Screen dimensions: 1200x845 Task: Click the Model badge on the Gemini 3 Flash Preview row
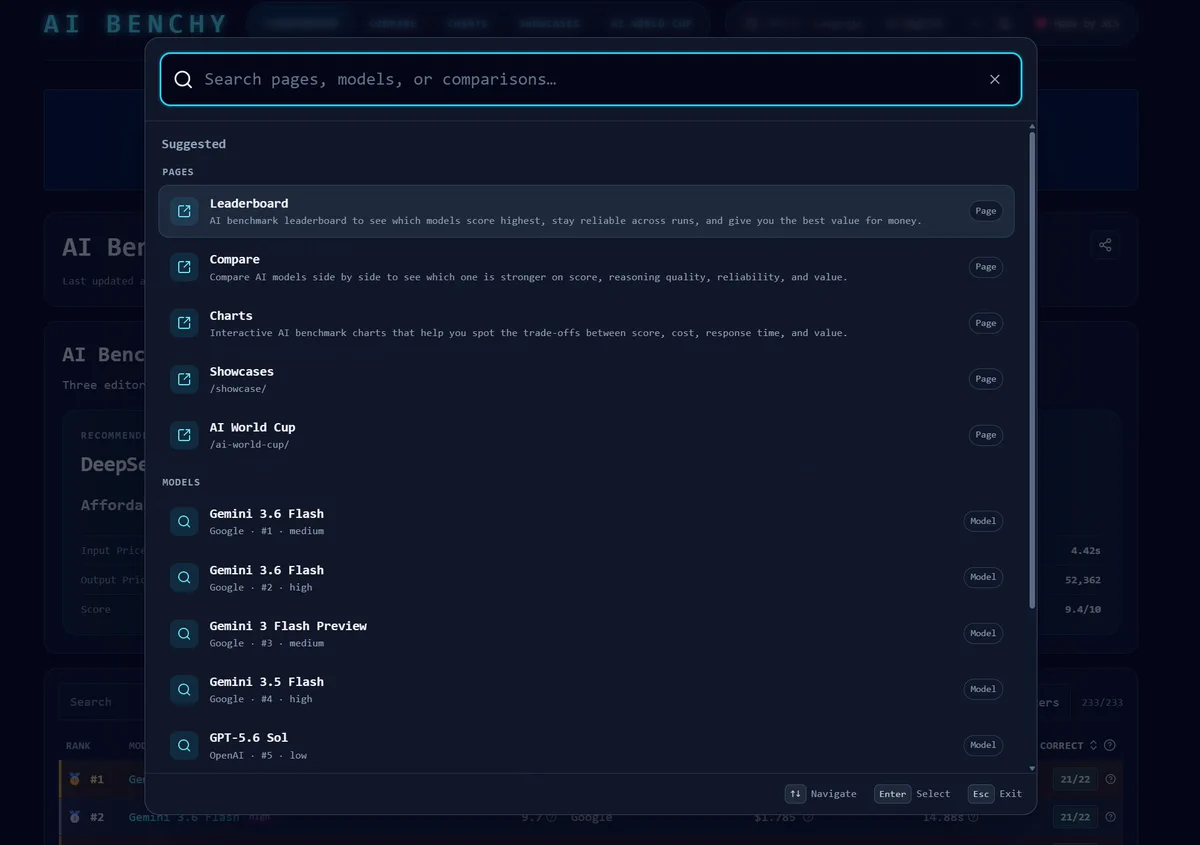(983, 633)
